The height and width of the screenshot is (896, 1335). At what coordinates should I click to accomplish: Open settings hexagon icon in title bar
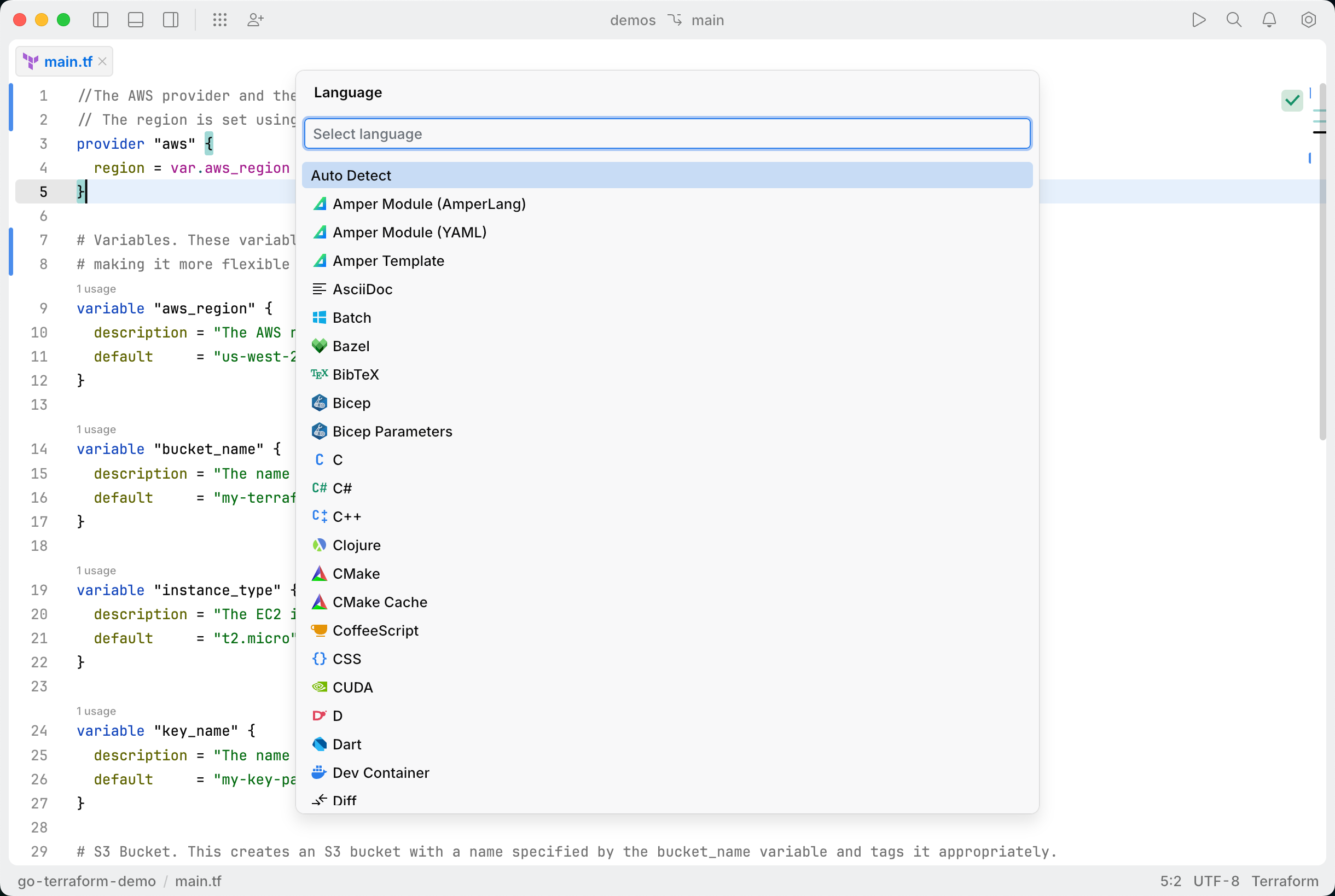(x=1308, y=20)
